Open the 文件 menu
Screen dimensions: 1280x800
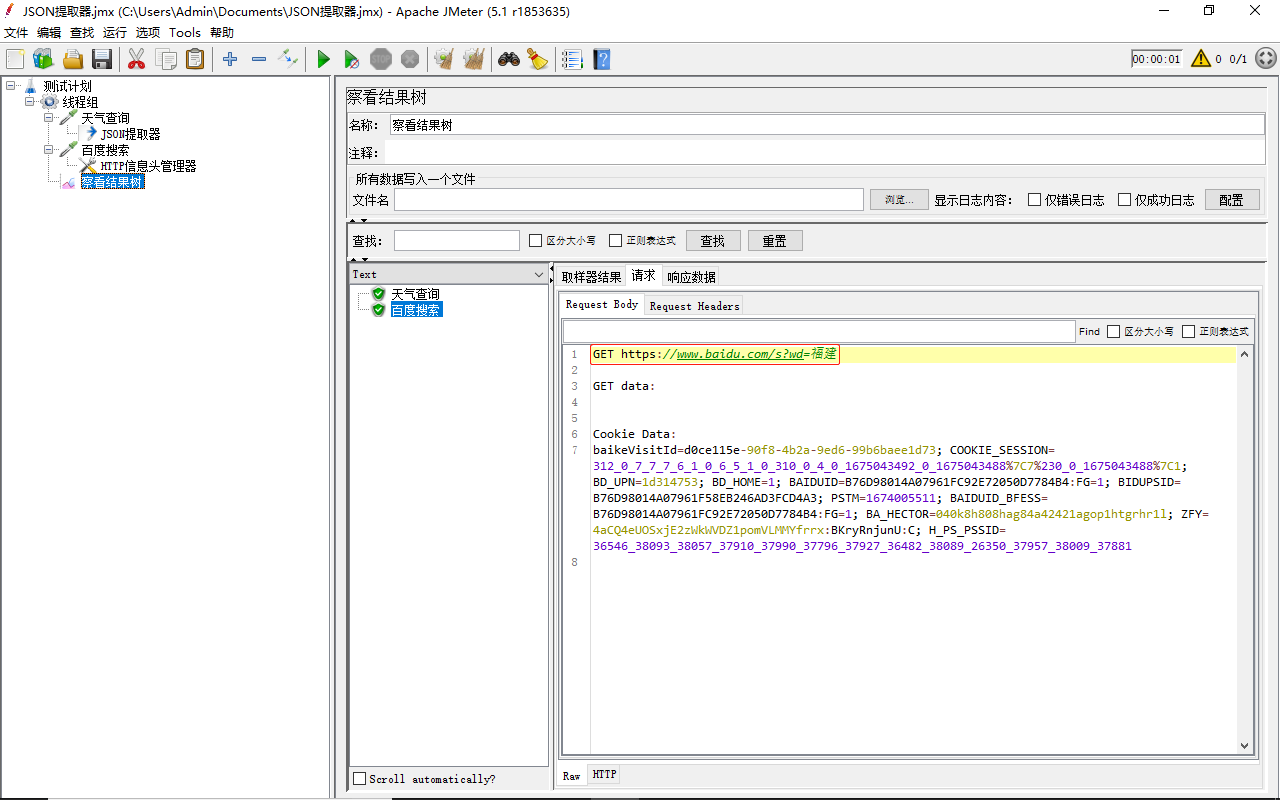coord(16,32)
